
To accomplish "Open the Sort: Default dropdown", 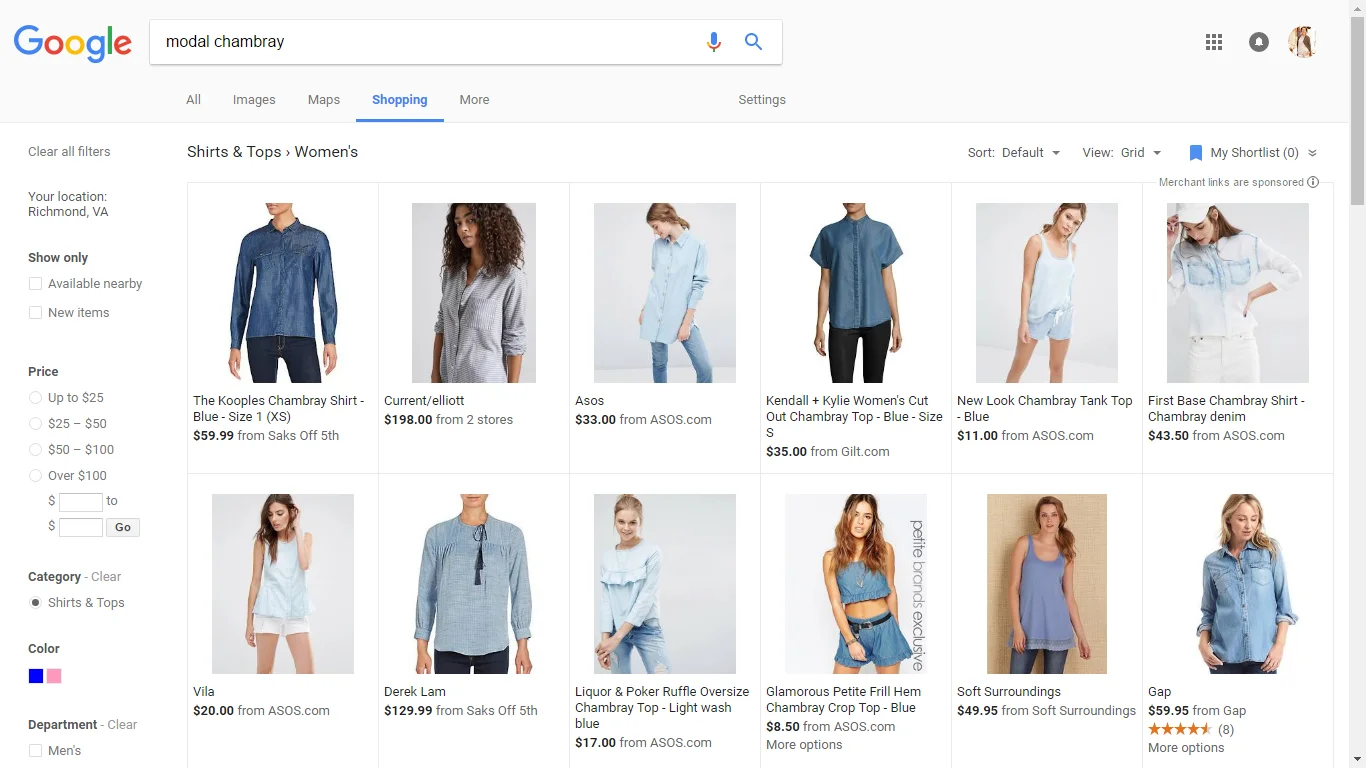I will coord(1013,153).
